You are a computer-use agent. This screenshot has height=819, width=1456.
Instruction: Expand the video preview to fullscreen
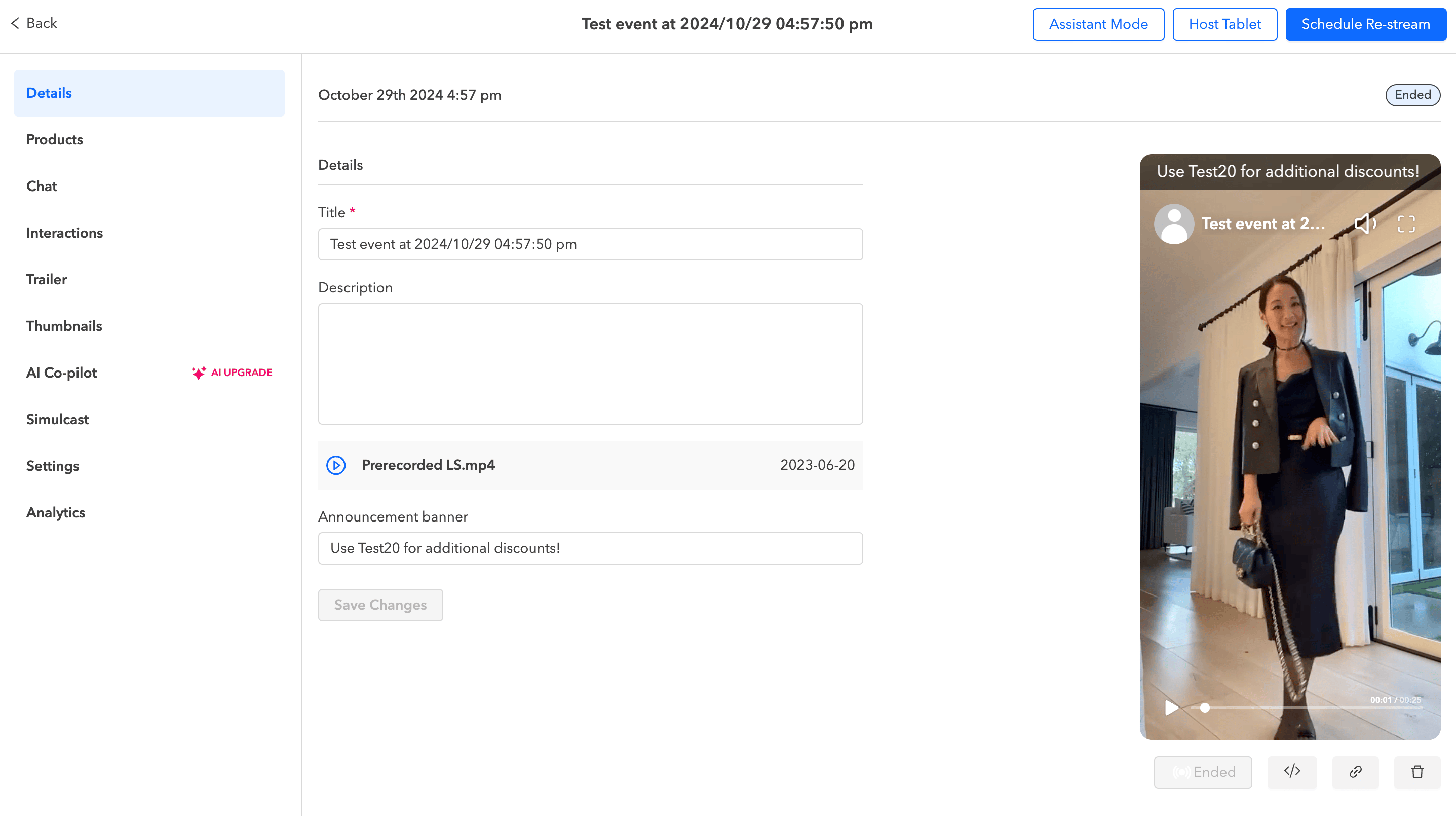click(x=1406, y=224)
